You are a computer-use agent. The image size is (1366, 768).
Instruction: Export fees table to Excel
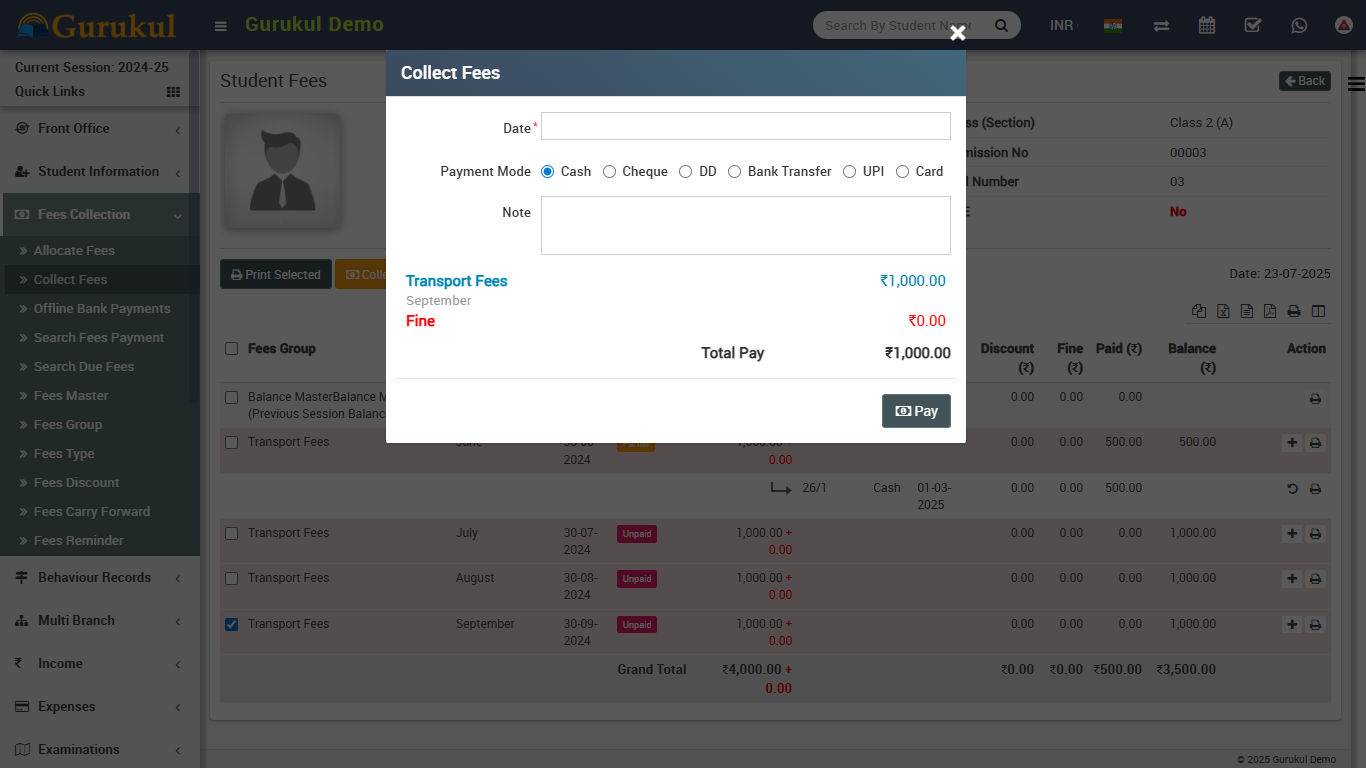pos(1223,311)
